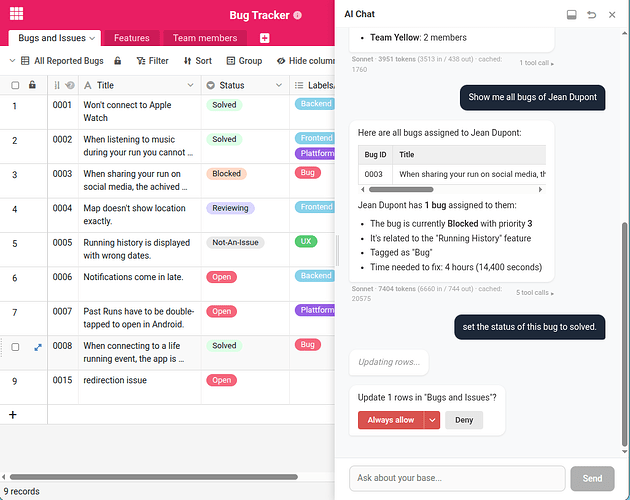The height and width of the screenshot is (500, 630).
Task: Expand row 0008 with the arrows icon
Action: [38, 347]
